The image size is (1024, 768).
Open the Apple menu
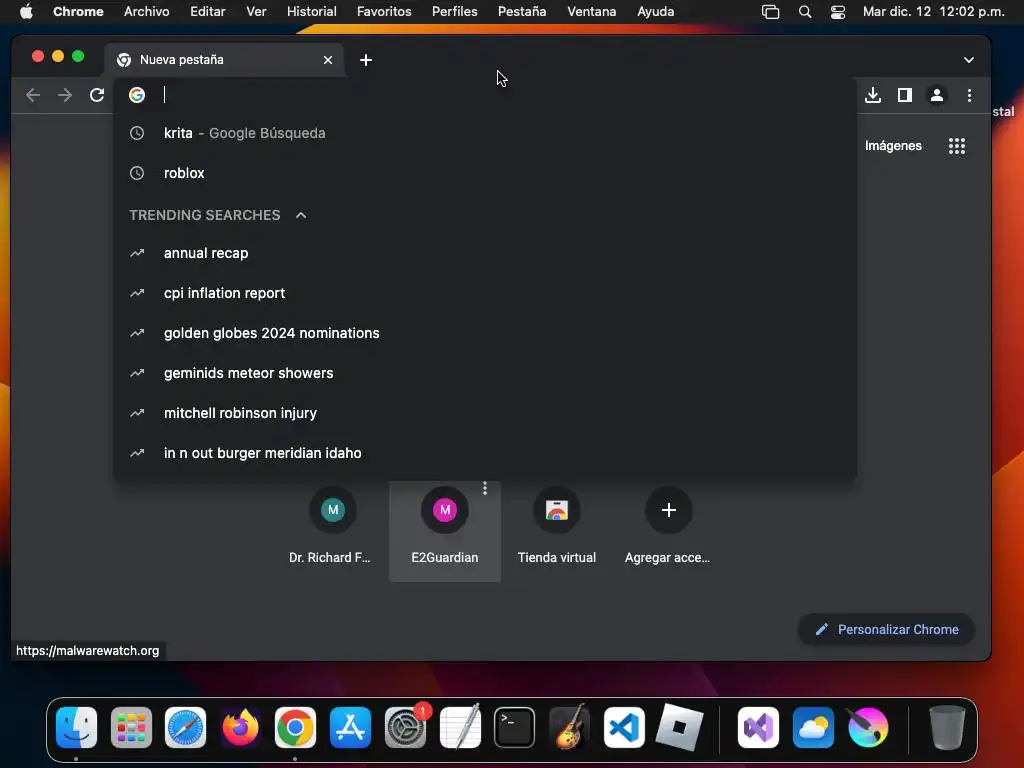click(26, 12)
